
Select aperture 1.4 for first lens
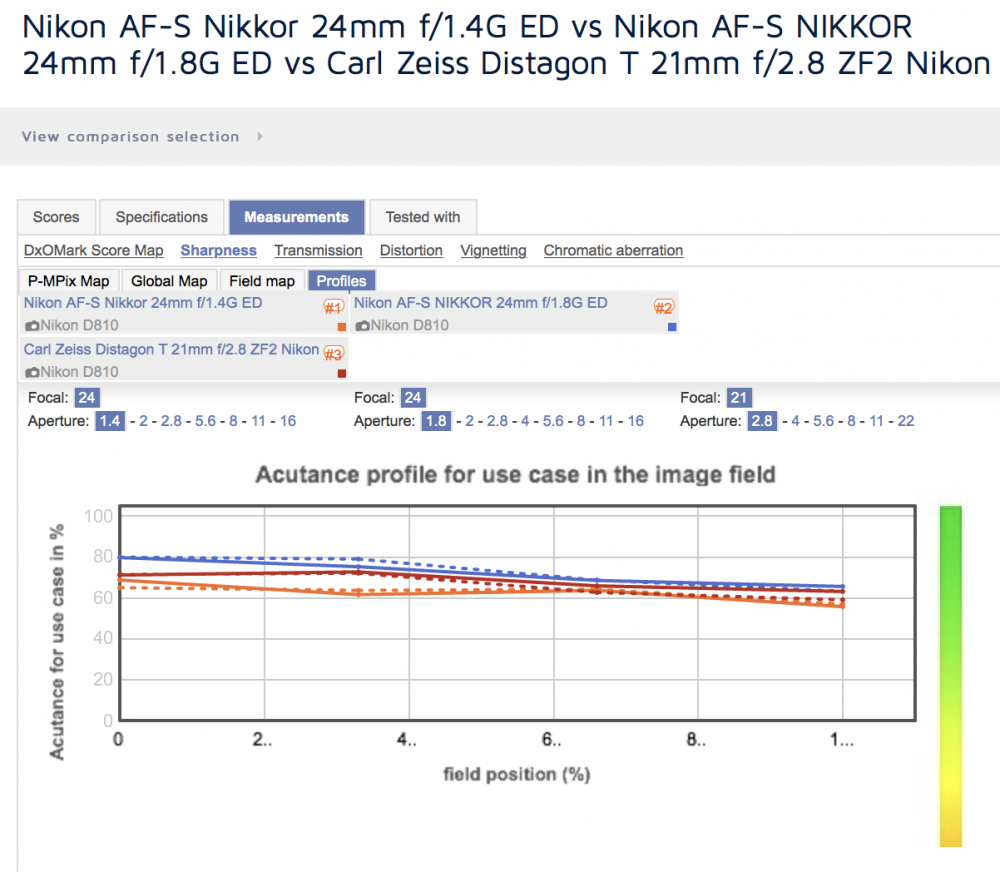click(110, 421)
